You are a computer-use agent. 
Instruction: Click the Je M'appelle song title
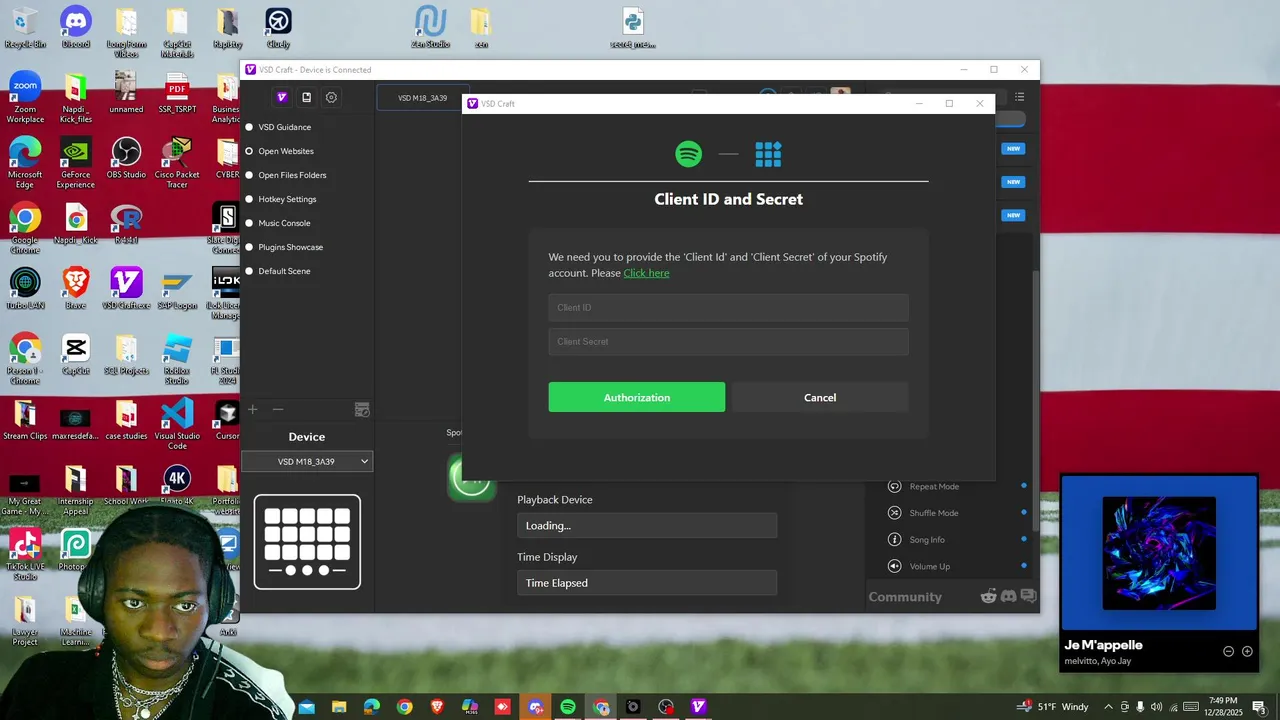[x=1104, y=645]
